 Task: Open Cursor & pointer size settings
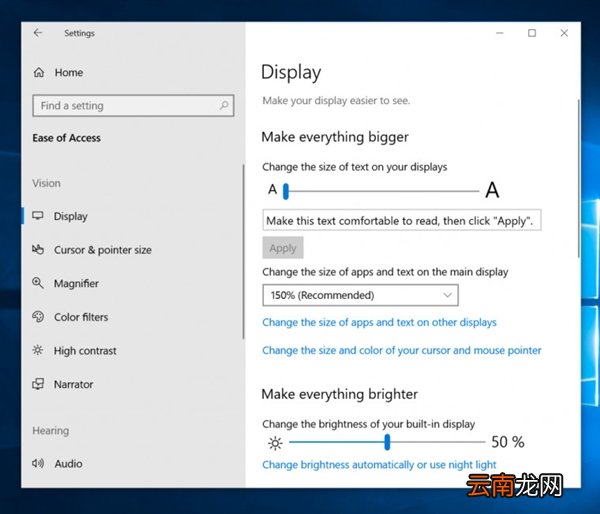click(x=132, y=250)
